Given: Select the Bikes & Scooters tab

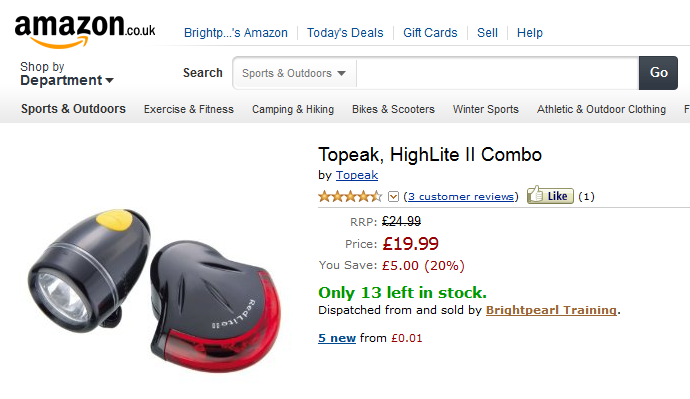Looking at the screenshot, I should pyautogui.click(x=393, y=109).
